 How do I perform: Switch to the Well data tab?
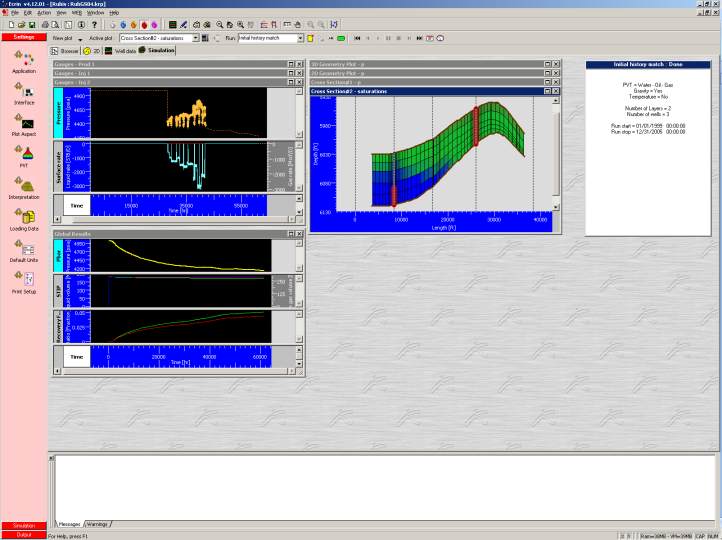(125, 48)
